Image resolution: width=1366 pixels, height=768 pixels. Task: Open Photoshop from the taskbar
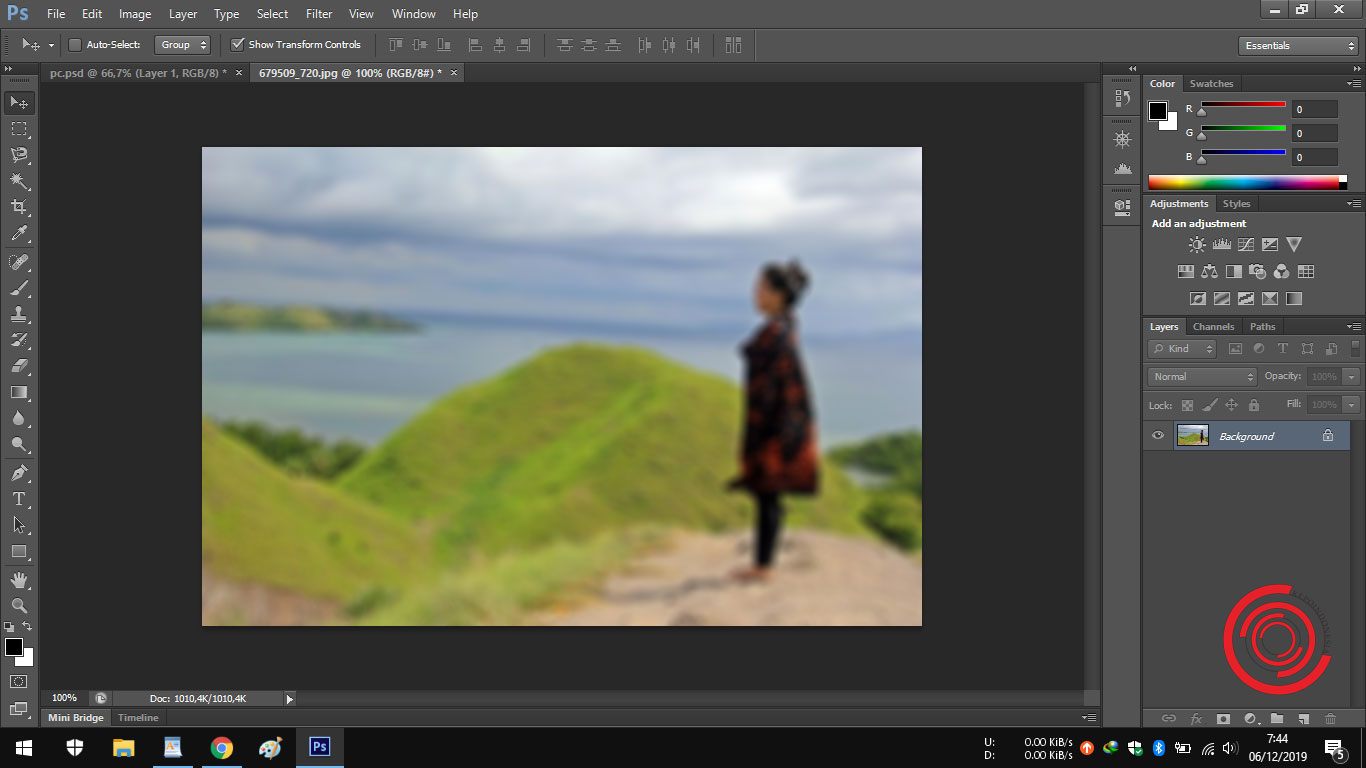click(x=319, y=747)
